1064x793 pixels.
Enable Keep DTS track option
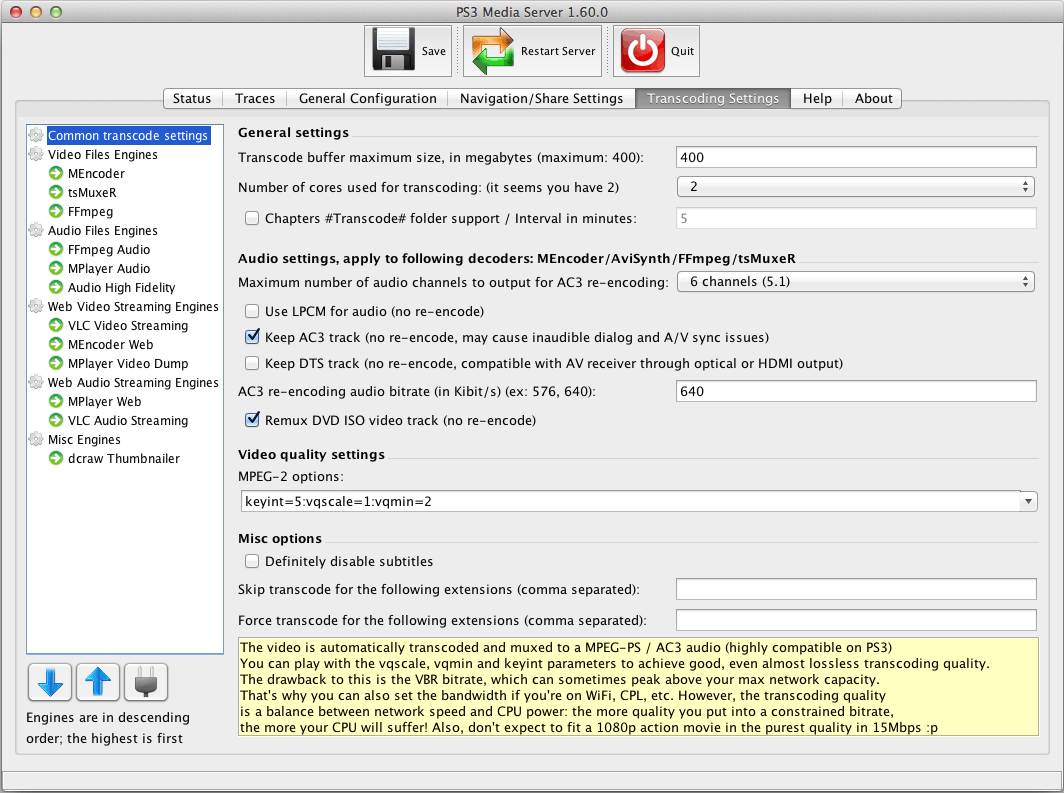tap(252, 363)
